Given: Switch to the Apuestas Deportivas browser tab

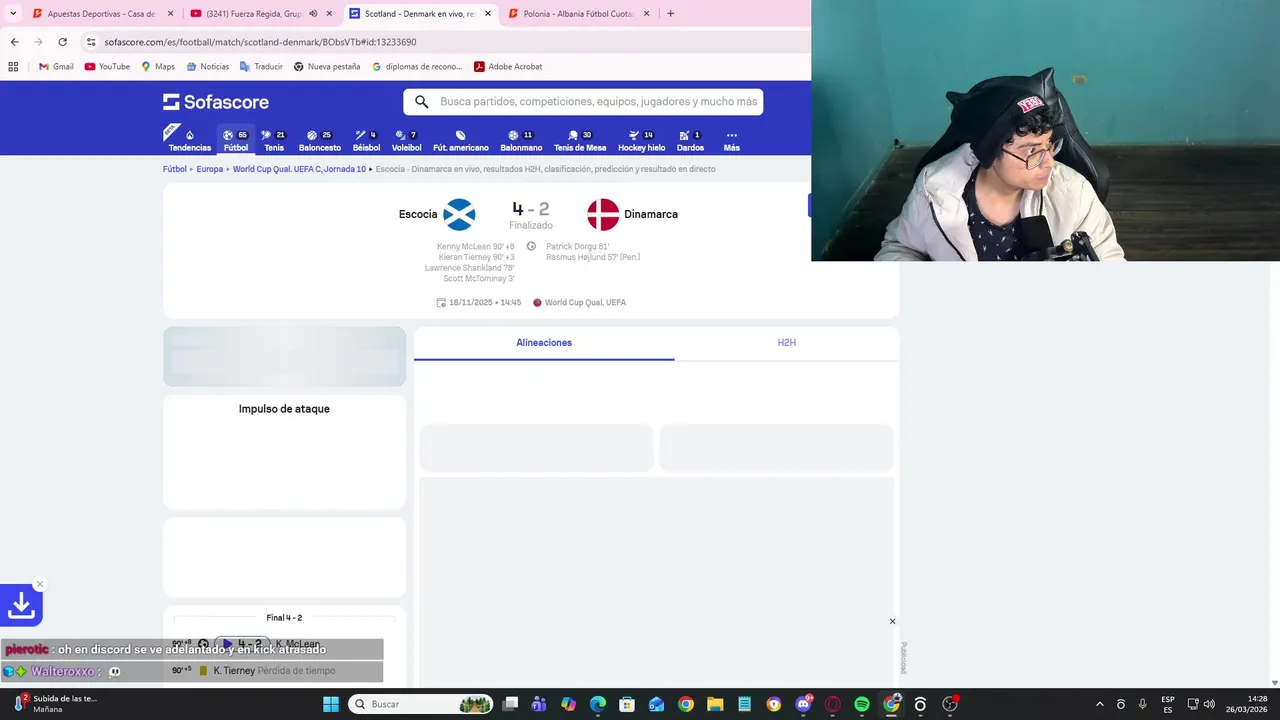Looking at the screenshot, I should point(101,14).
